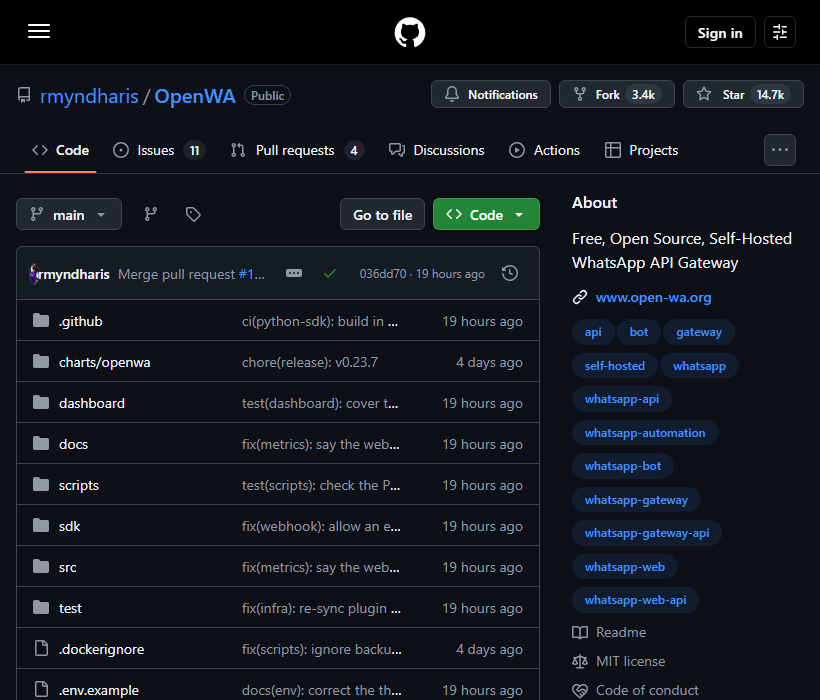This screenshot has height=700, width=820.
Task: Star the OpenWA repository
Action: tap(743, 95)
